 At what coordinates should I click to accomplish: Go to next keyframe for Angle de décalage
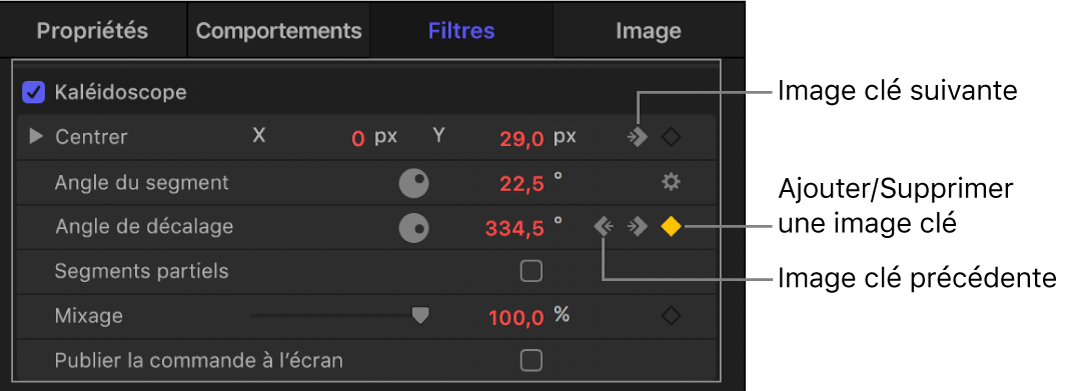tap(637, 226)
